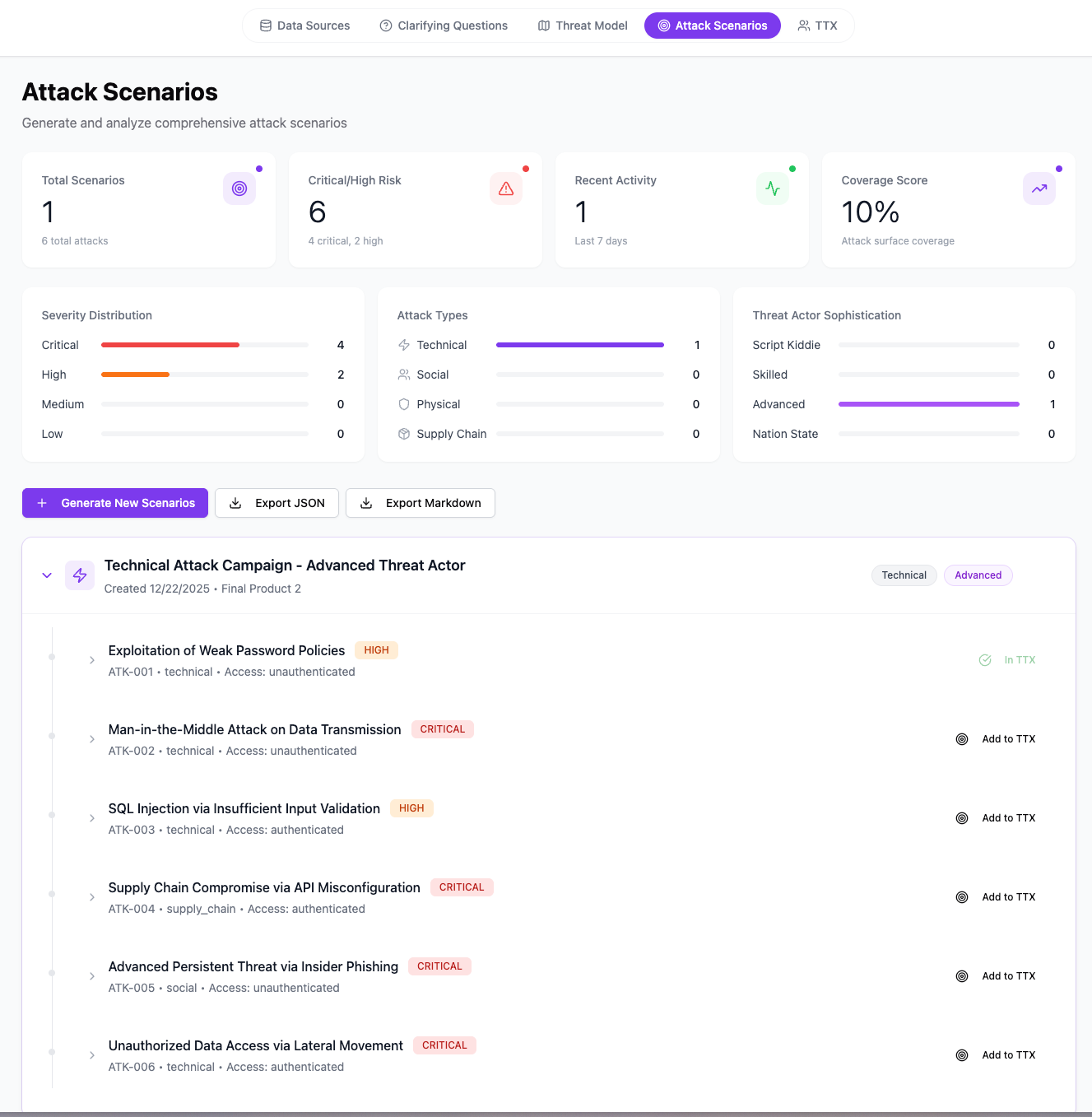Click the Physical shield icon in Attack Types
Image resolution: width=1092 pixels, height=1117 pixels.
(404, 404)
